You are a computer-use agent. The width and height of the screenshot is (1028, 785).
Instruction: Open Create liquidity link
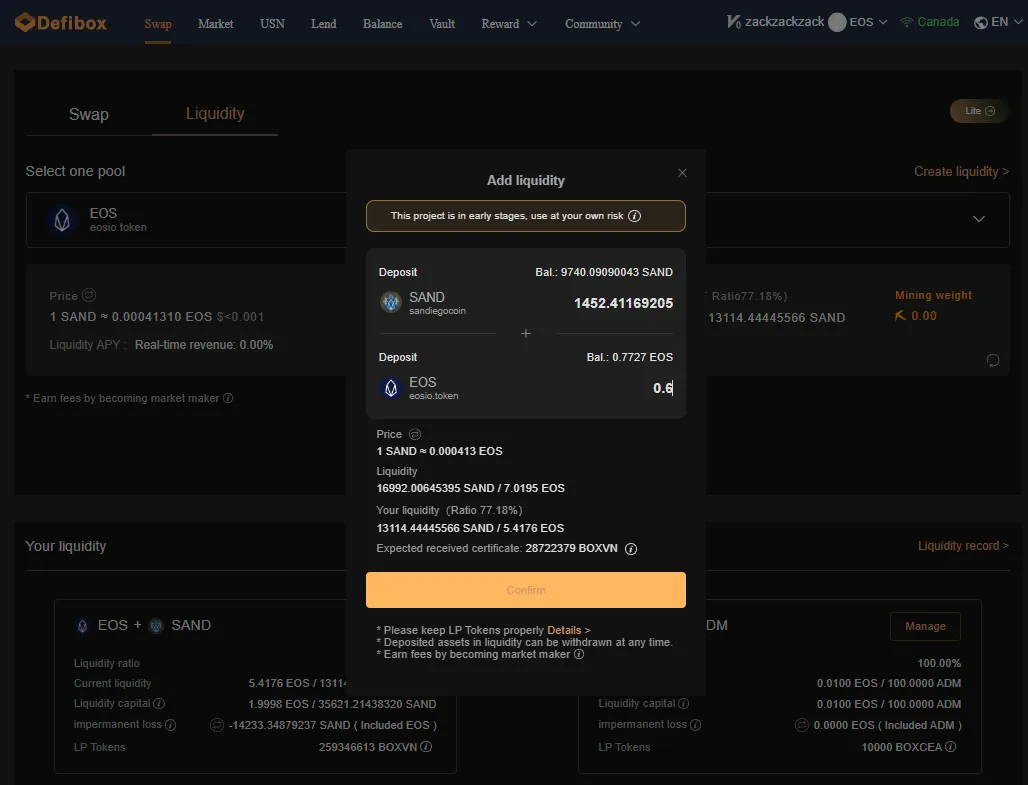(x=961, y=171)
